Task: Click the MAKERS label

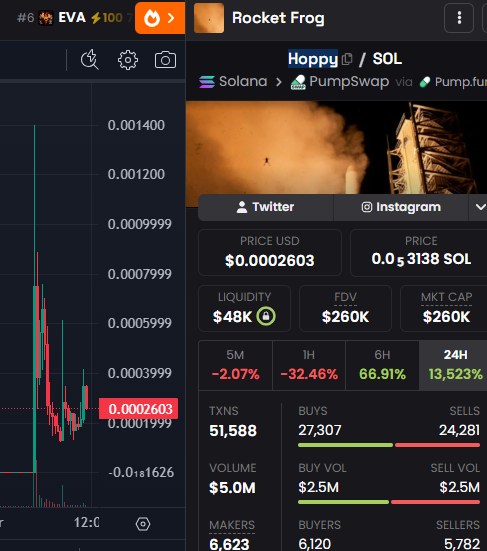Action: [x=232, y=525]
